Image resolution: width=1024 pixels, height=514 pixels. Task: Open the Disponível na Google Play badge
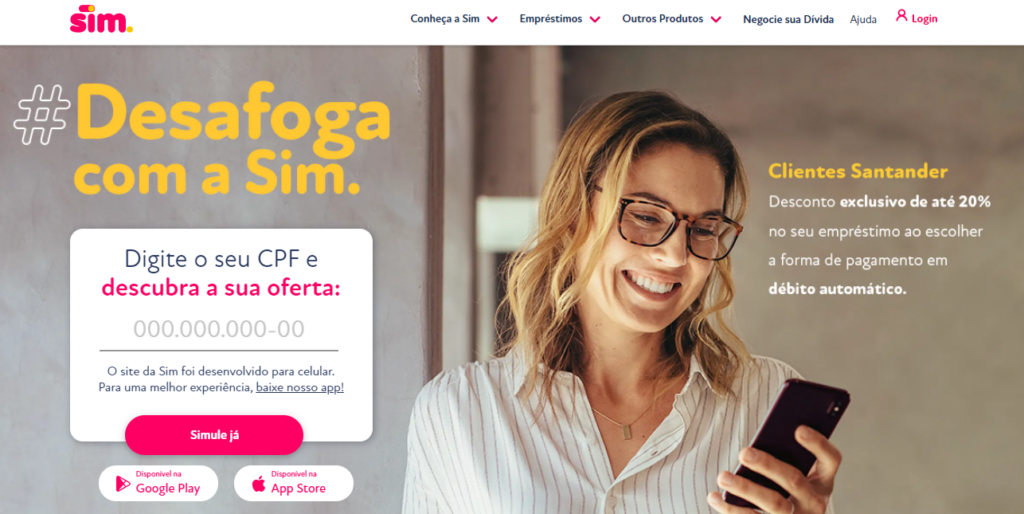[158, 483]
